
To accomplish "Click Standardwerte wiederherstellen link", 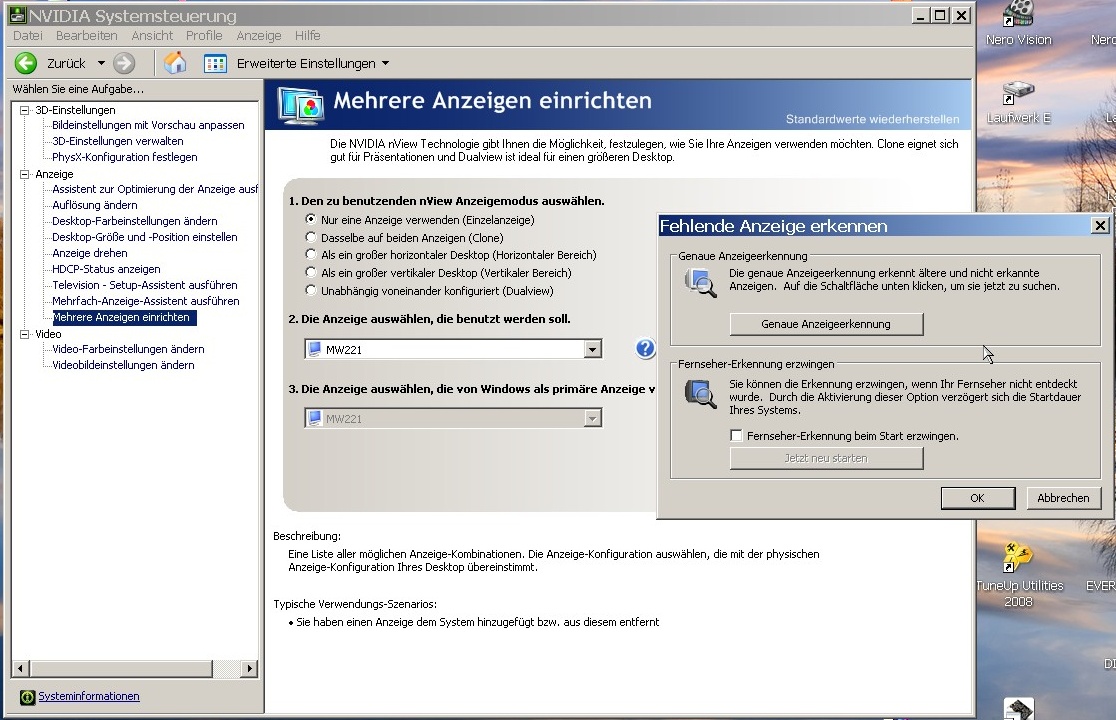I will [x=873, y=119].
